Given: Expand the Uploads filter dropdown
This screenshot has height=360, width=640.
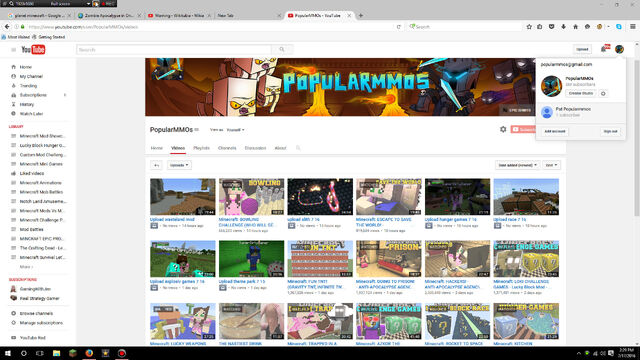Looking at the screenshot, I should click(x=179, y=165).
